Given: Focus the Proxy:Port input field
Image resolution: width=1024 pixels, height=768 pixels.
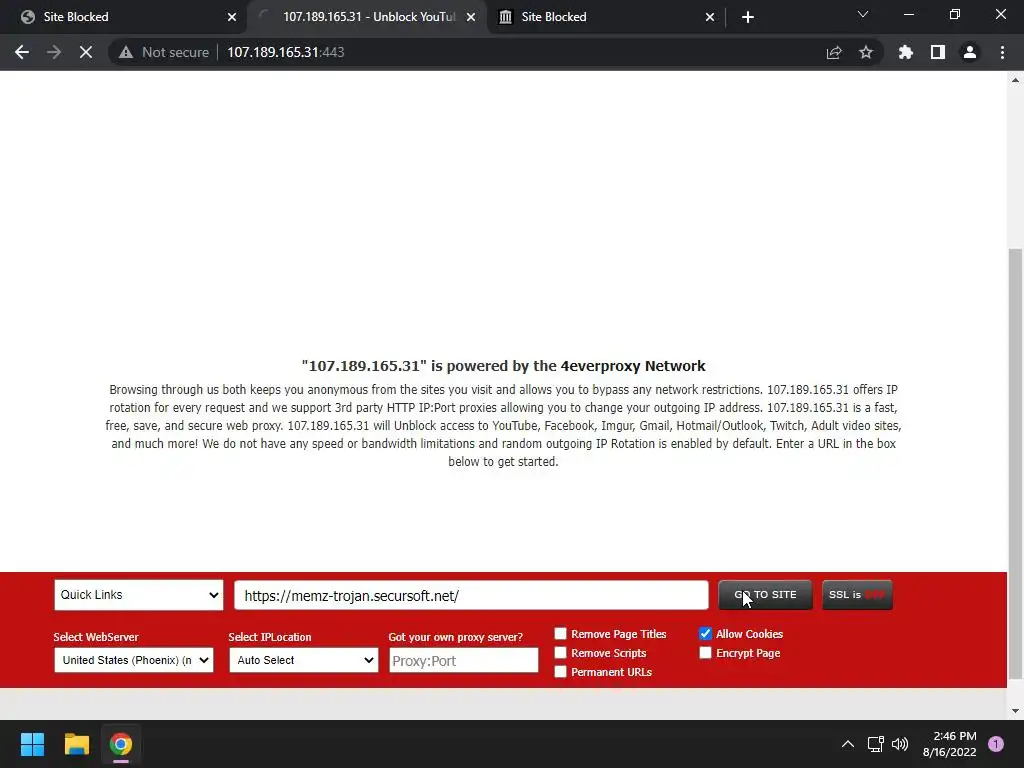Looking at the screenshot, I should (x=463, y=660).
